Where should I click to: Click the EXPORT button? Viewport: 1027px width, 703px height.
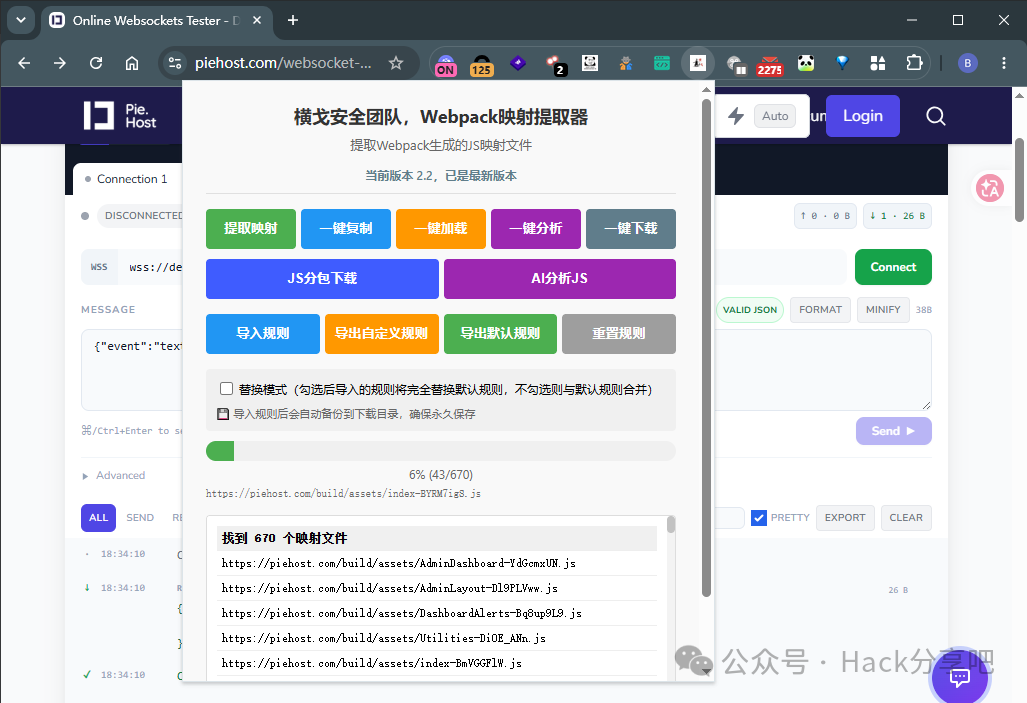pyautogui.click(x=845, y=518)
